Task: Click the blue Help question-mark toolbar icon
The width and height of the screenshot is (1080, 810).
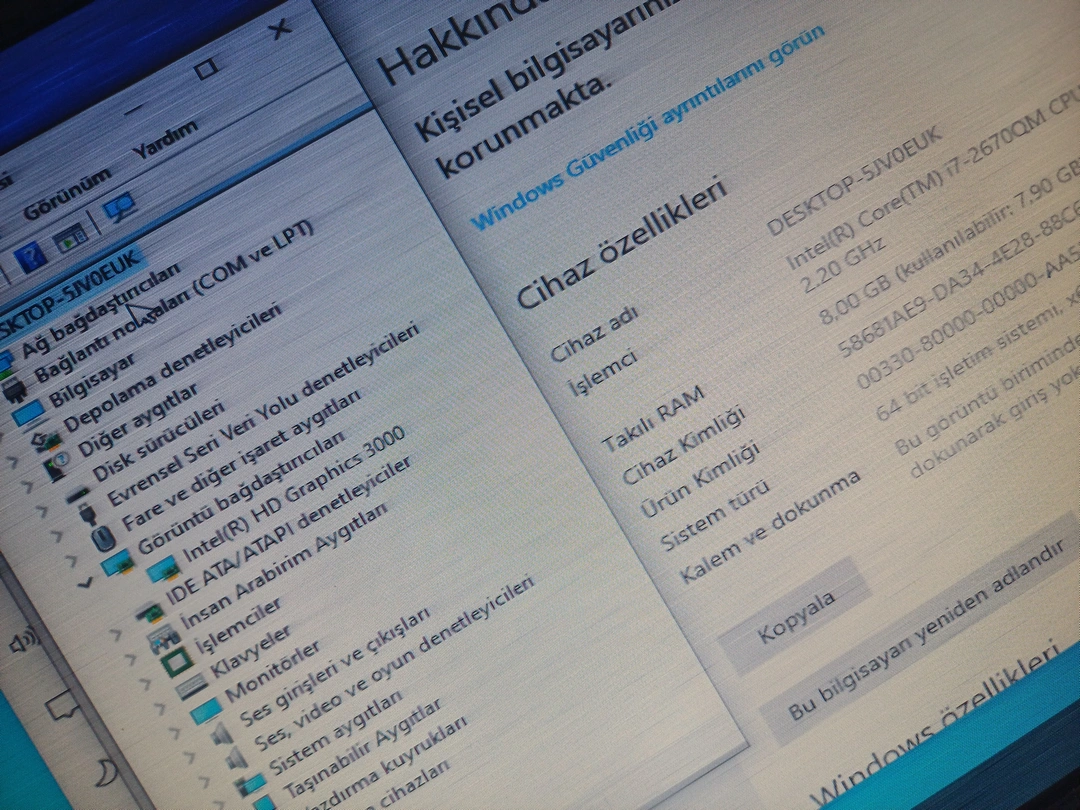Action: click(29, 260)
